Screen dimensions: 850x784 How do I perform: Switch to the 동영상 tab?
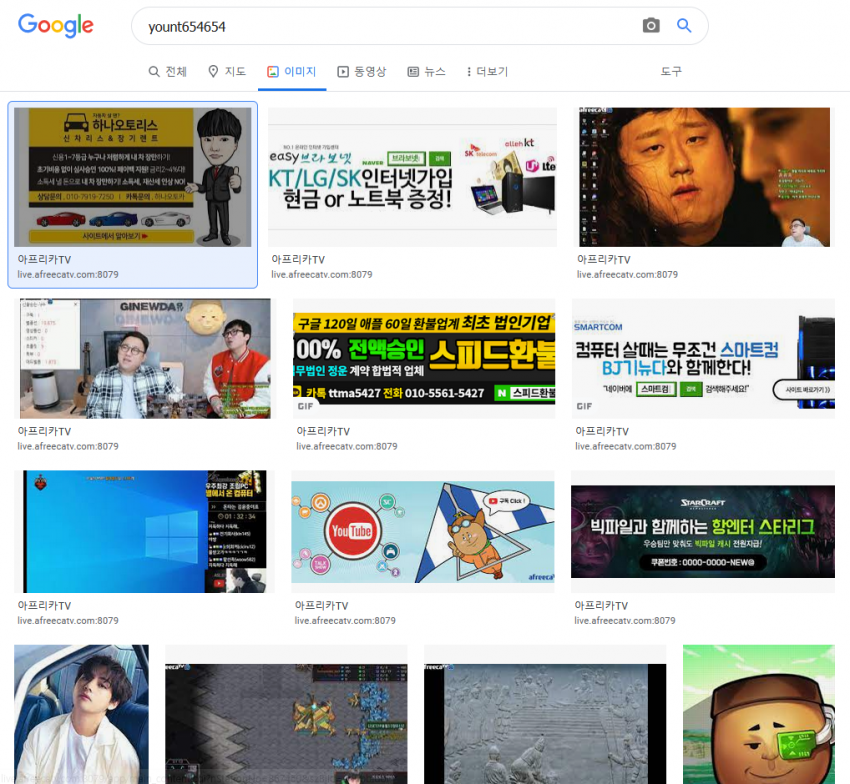[x=362, y=72]
